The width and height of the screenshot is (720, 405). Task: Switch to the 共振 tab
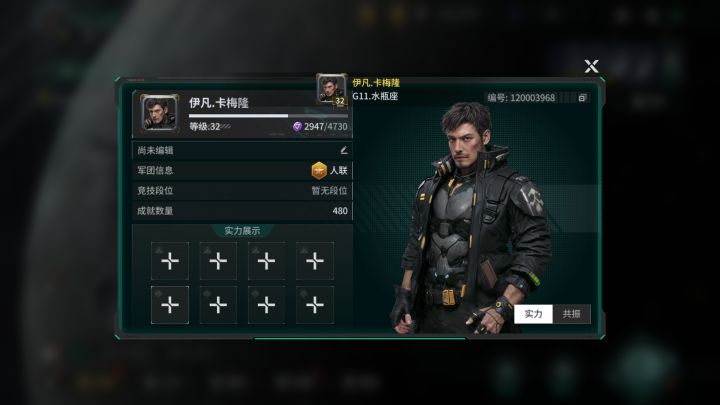click(x=571, y=314)
